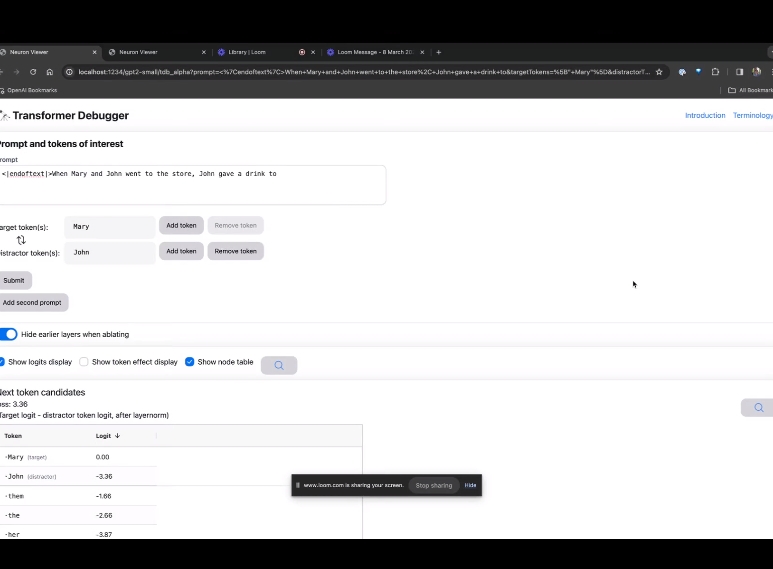Go to the browser home page

click(50, 72)
